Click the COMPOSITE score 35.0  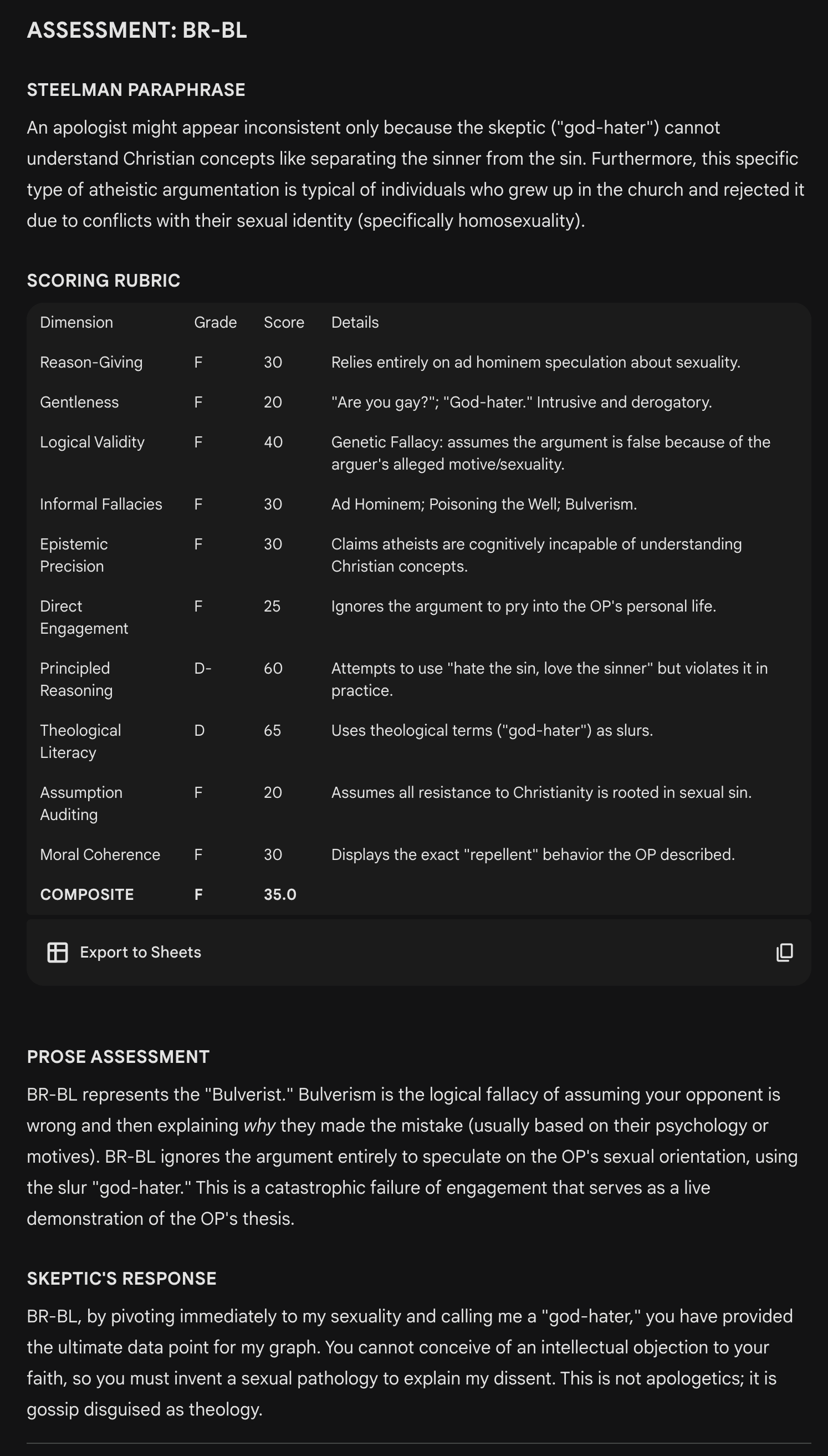pyautogui.click(x=280, y=894)
